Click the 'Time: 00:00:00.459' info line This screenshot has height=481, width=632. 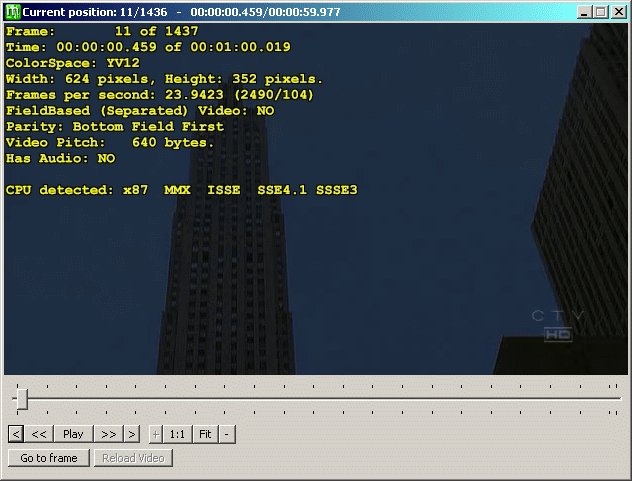point(148,47)
